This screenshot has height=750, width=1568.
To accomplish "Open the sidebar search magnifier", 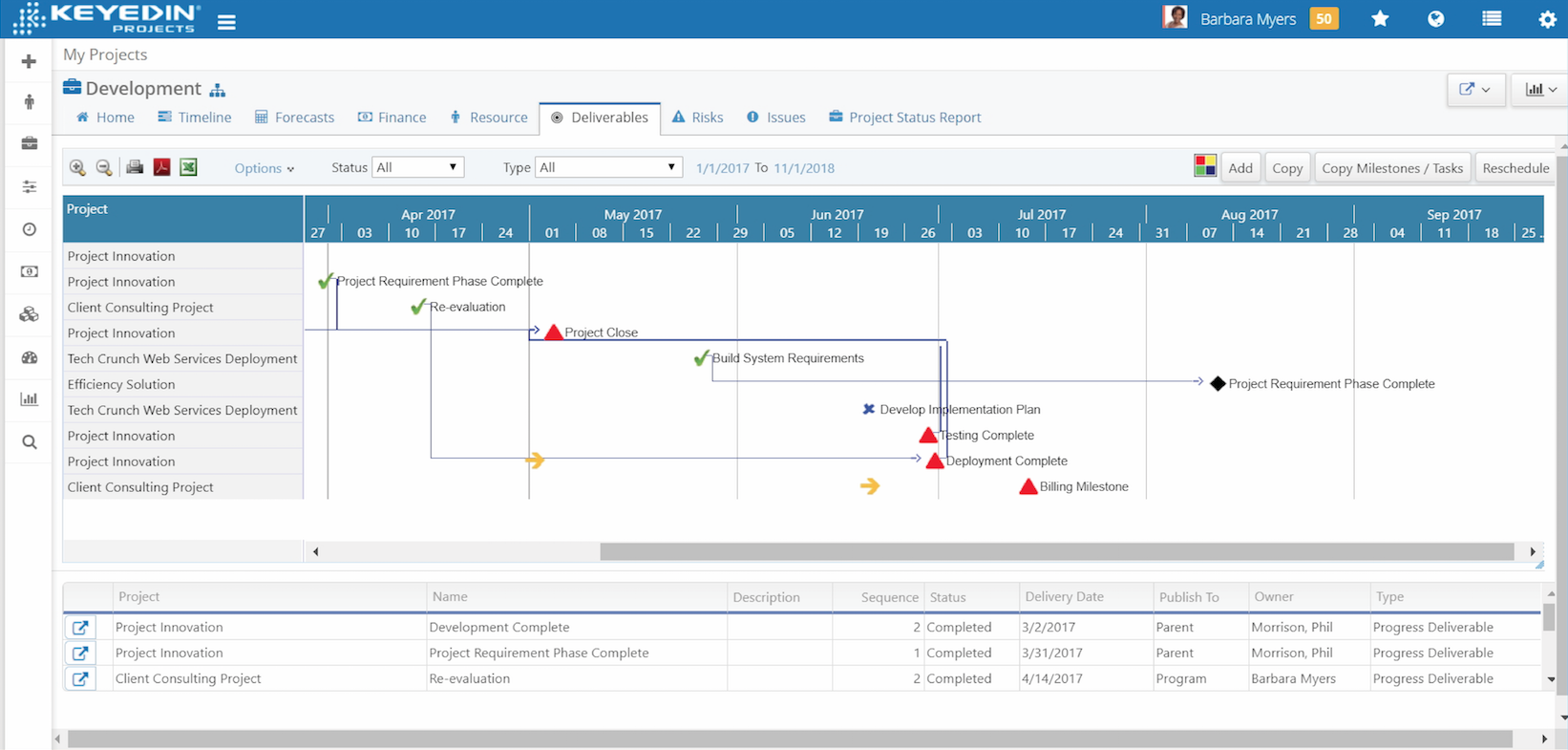I will point(30,442).
